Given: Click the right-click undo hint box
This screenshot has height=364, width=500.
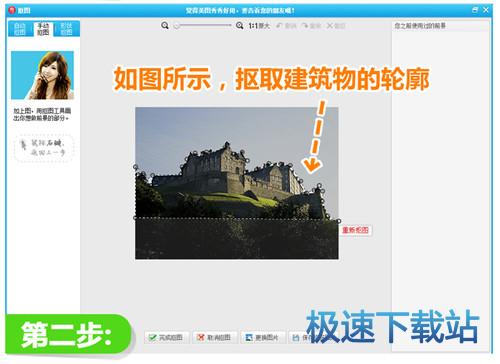Looking at the screenshot, I should tap(44, 148).
